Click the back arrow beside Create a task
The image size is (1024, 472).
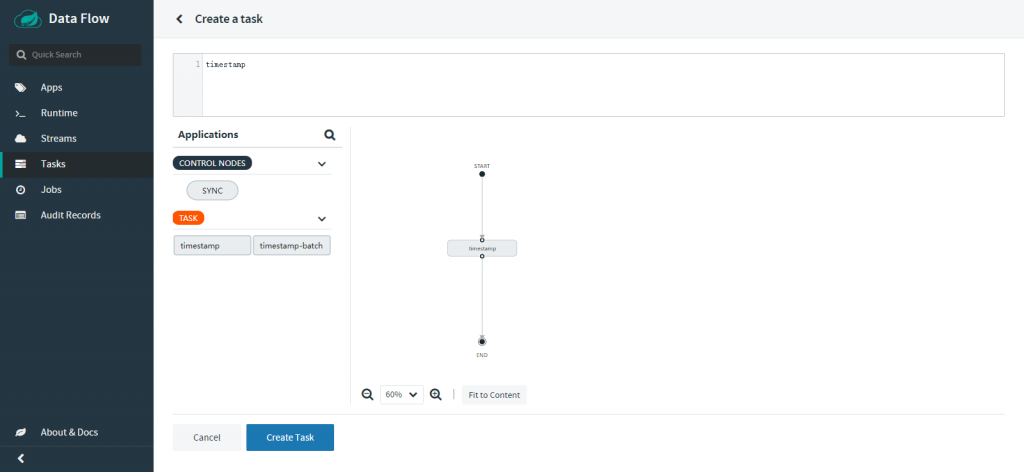pyautogui.click(x=179, y=19)
